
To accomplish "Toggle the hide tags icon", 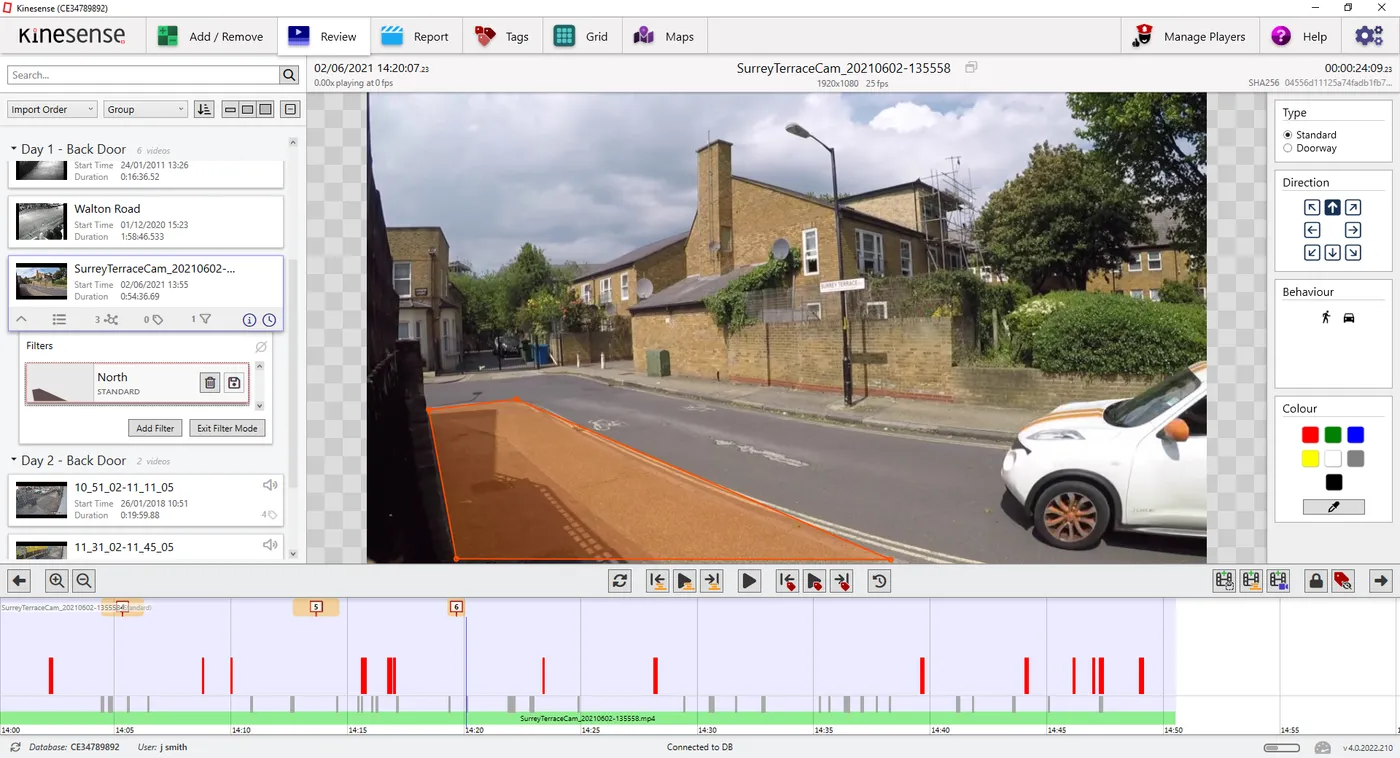I will pos(1343,580).
